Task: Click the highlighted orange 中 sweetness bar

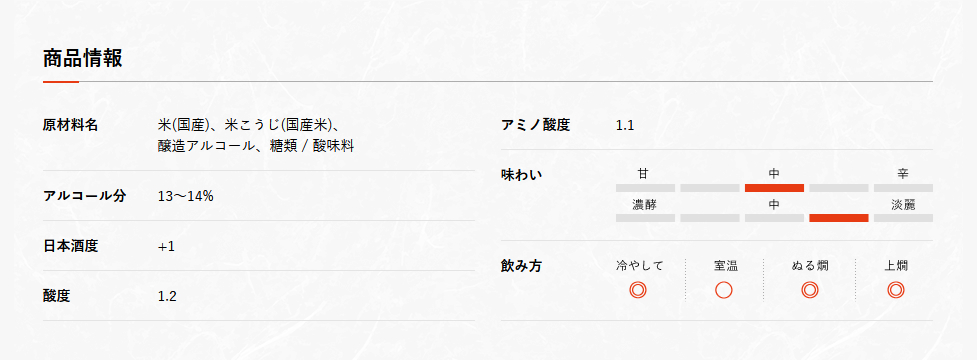Action: coord(774,188)
